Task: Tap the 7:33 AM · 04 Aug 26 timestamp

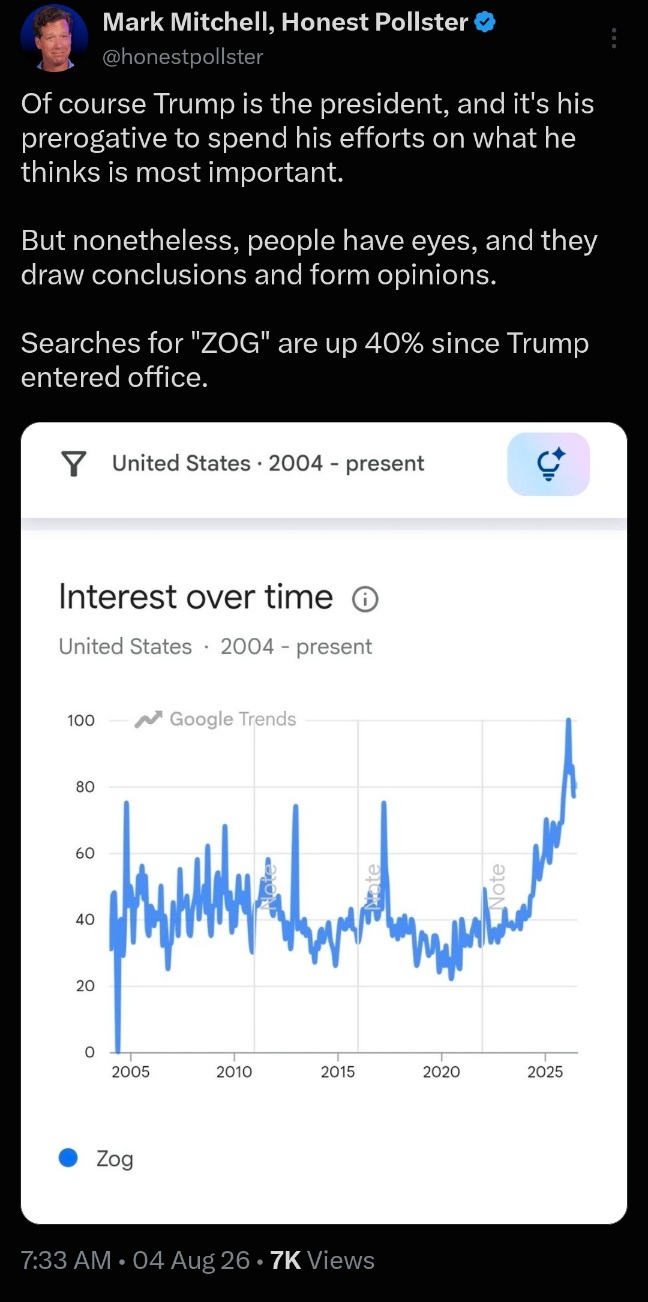Action: click(135, 1260)
